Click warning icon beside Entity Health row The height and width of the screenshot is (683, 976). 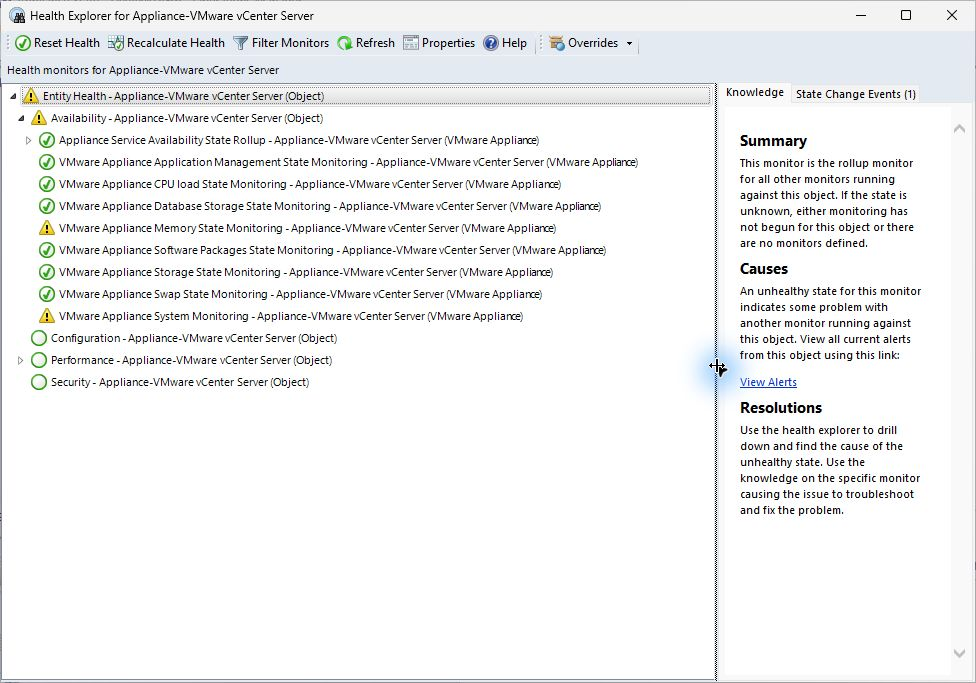pyautogui.click(x=30, y=96)
